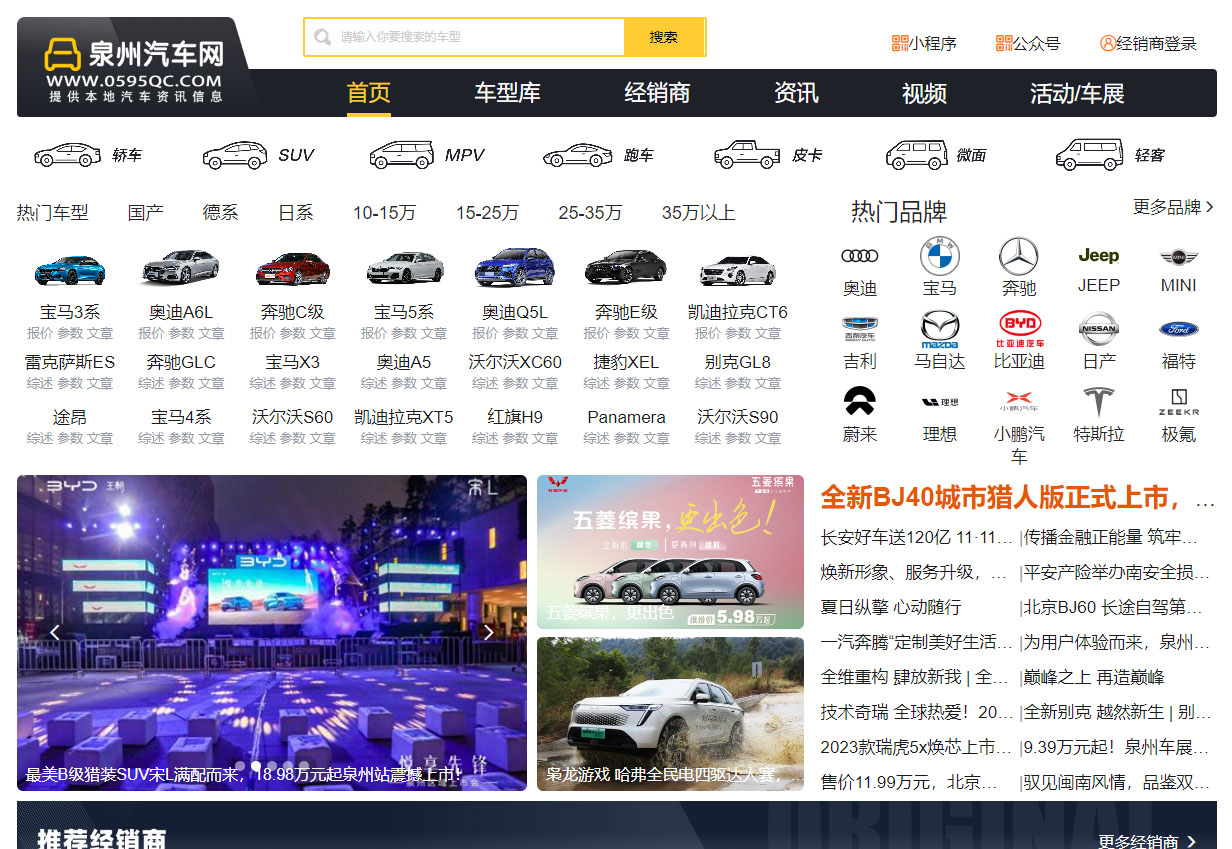Open the 沃尔沃XC60 model link

[515, 362]
